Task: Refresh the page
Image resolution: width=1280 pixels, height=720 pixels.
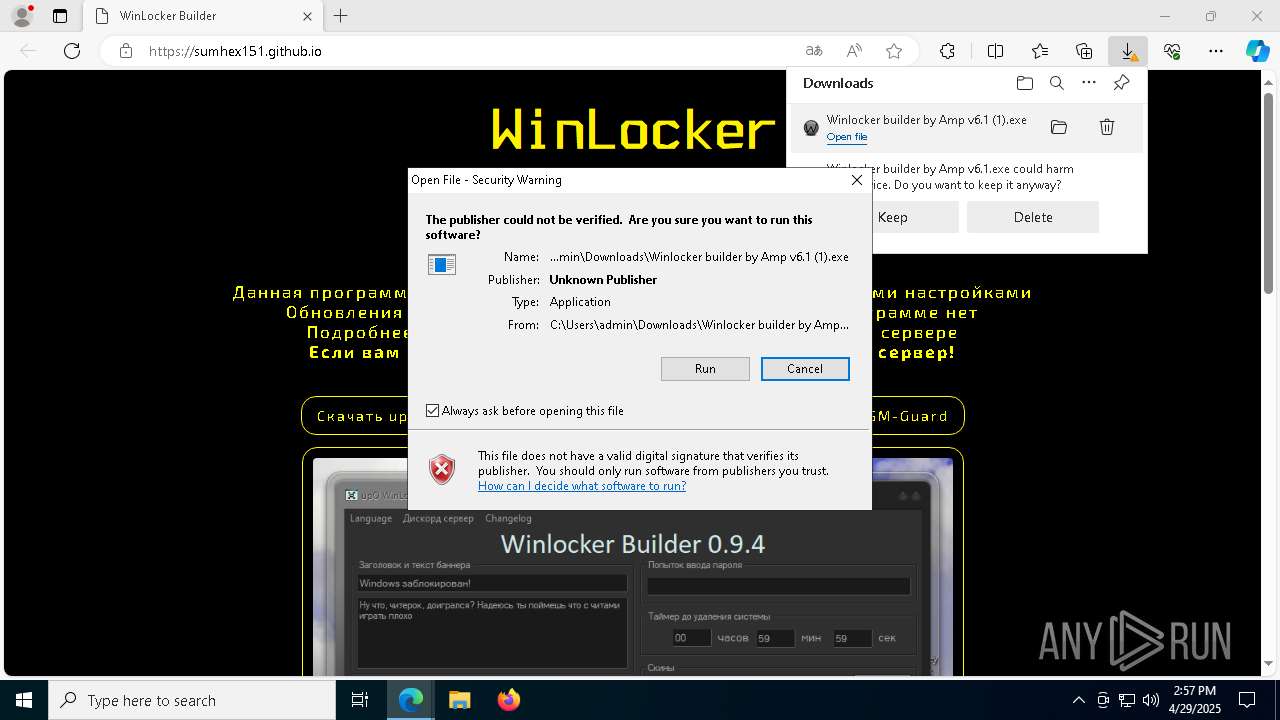Action: tap(72, 51)
